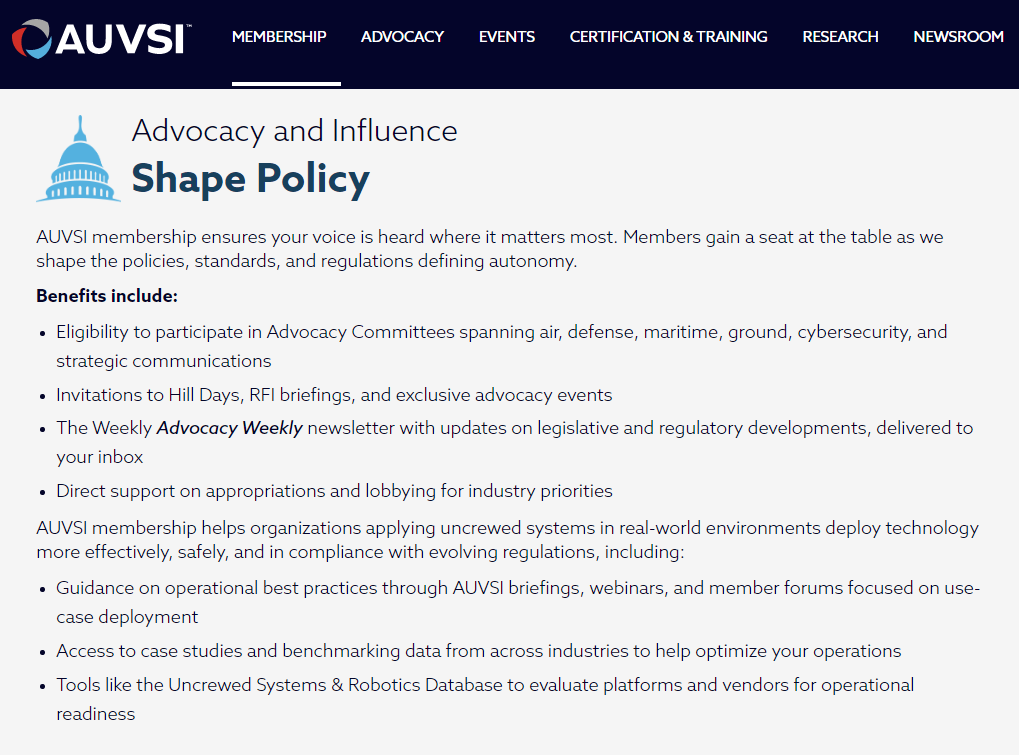Click paragraph starting 'AUVSI membership ensures your voice'
Screen dimensions: 1019x755
(x=490, y=249)
